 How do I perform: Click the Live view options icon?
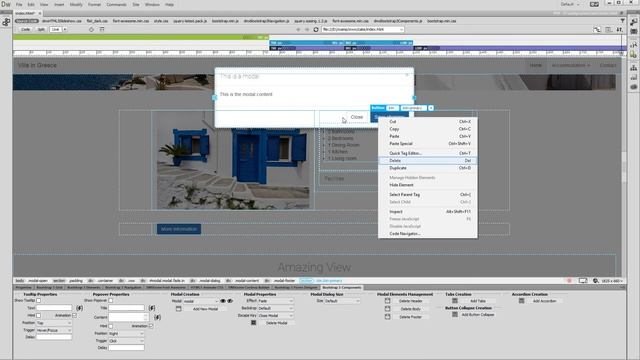tap(609, 29)
